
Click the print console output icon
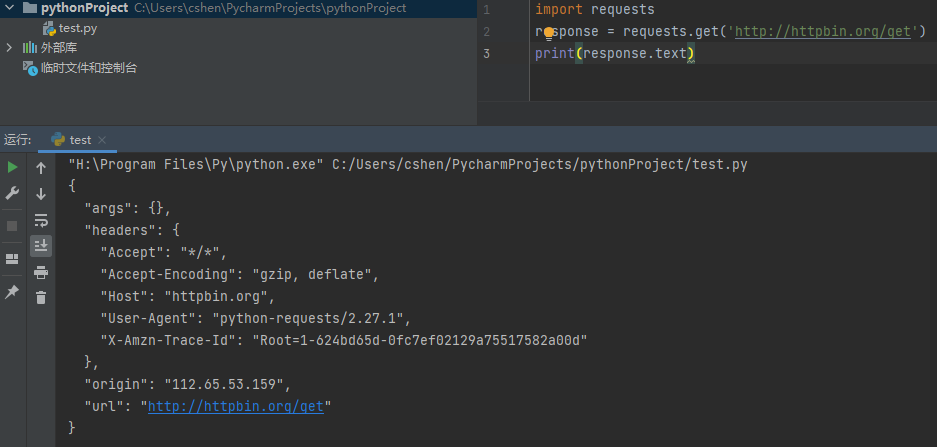pos(41,272)
